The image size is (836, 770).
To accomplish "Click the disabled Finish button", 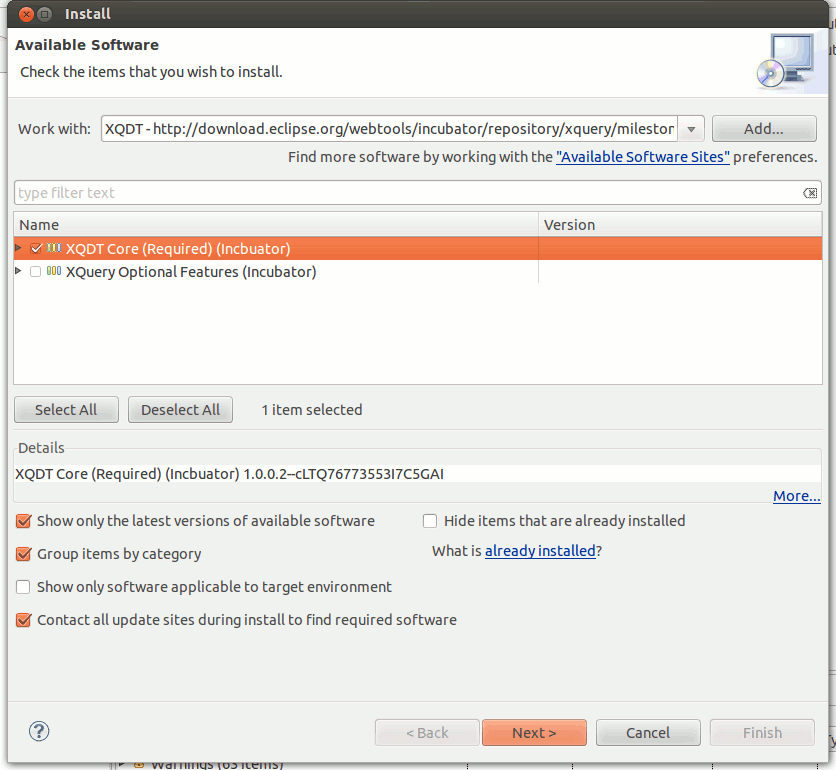I will click(762, 733).
